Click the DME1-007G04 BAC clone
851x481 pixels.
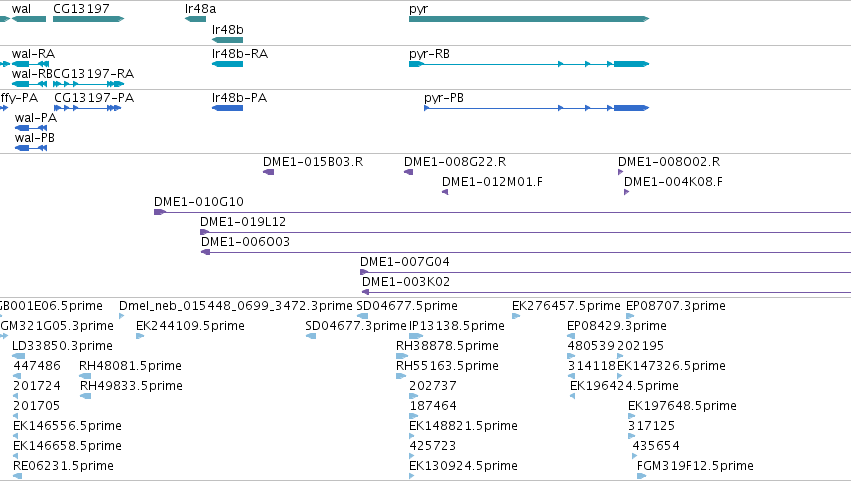point(605,273)
